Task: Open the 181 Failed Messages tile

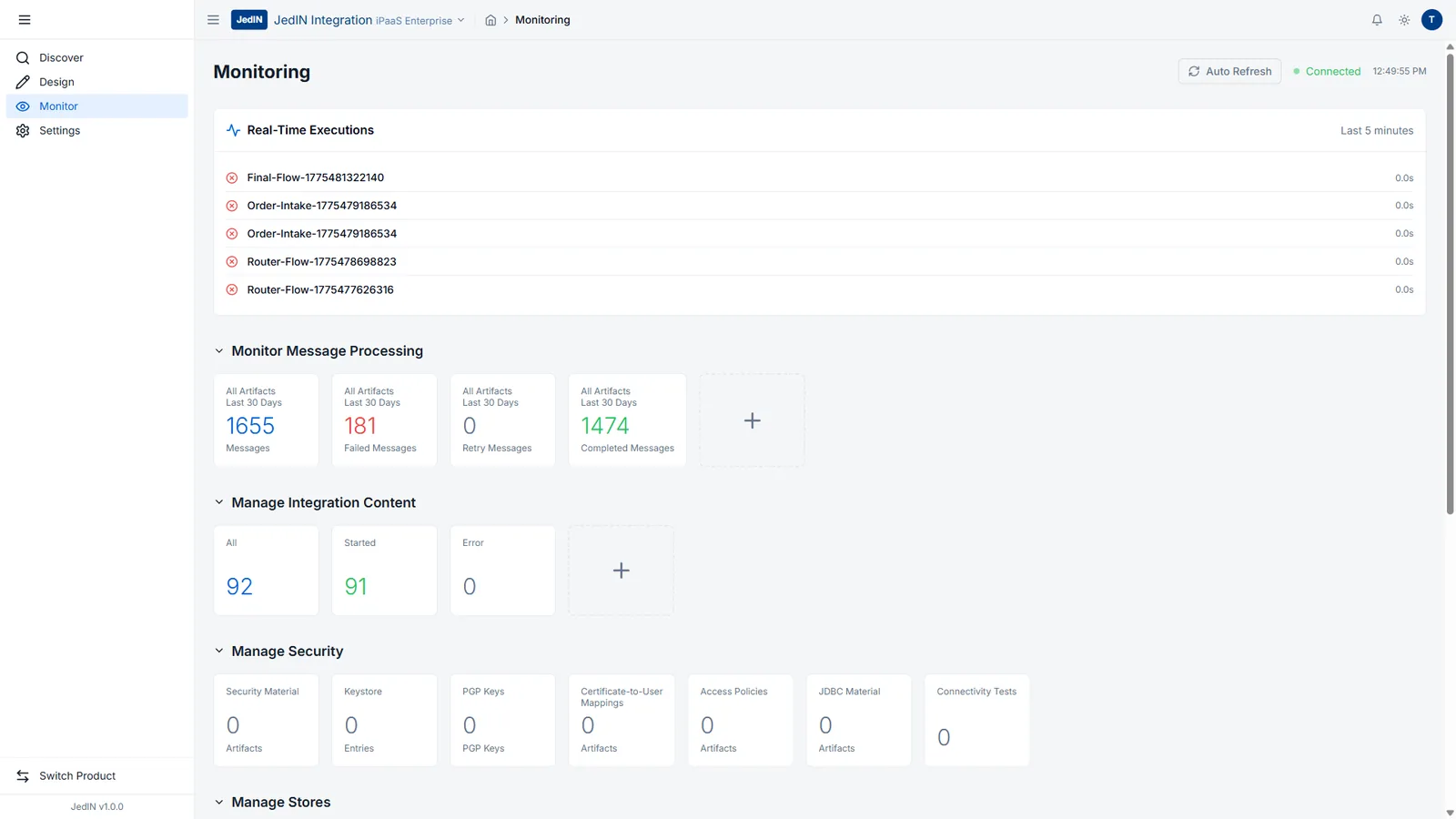Action: tap(384, 420)
